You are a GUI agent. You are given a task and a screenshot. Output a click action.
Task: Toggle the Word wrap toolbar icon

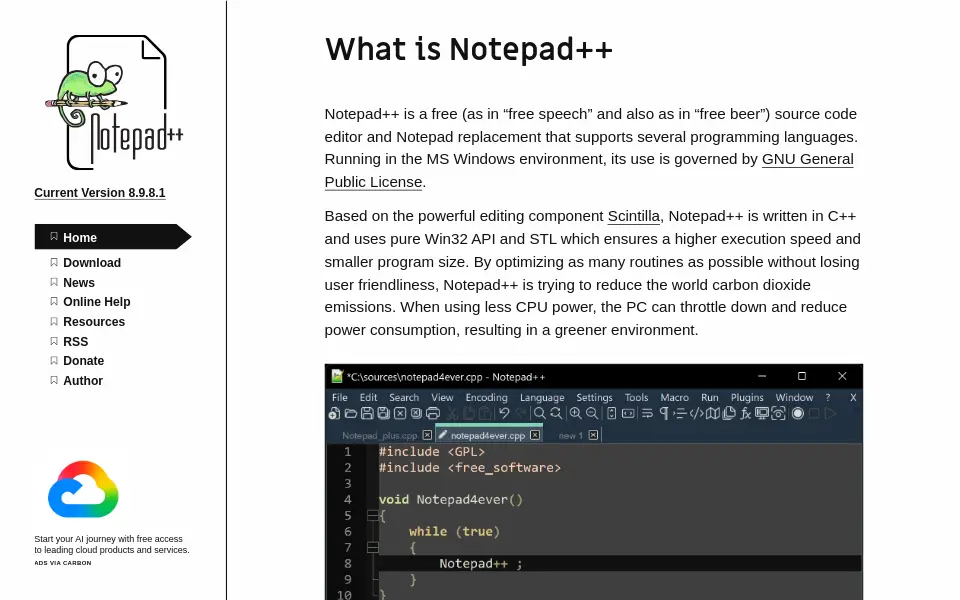coord(647,413)
